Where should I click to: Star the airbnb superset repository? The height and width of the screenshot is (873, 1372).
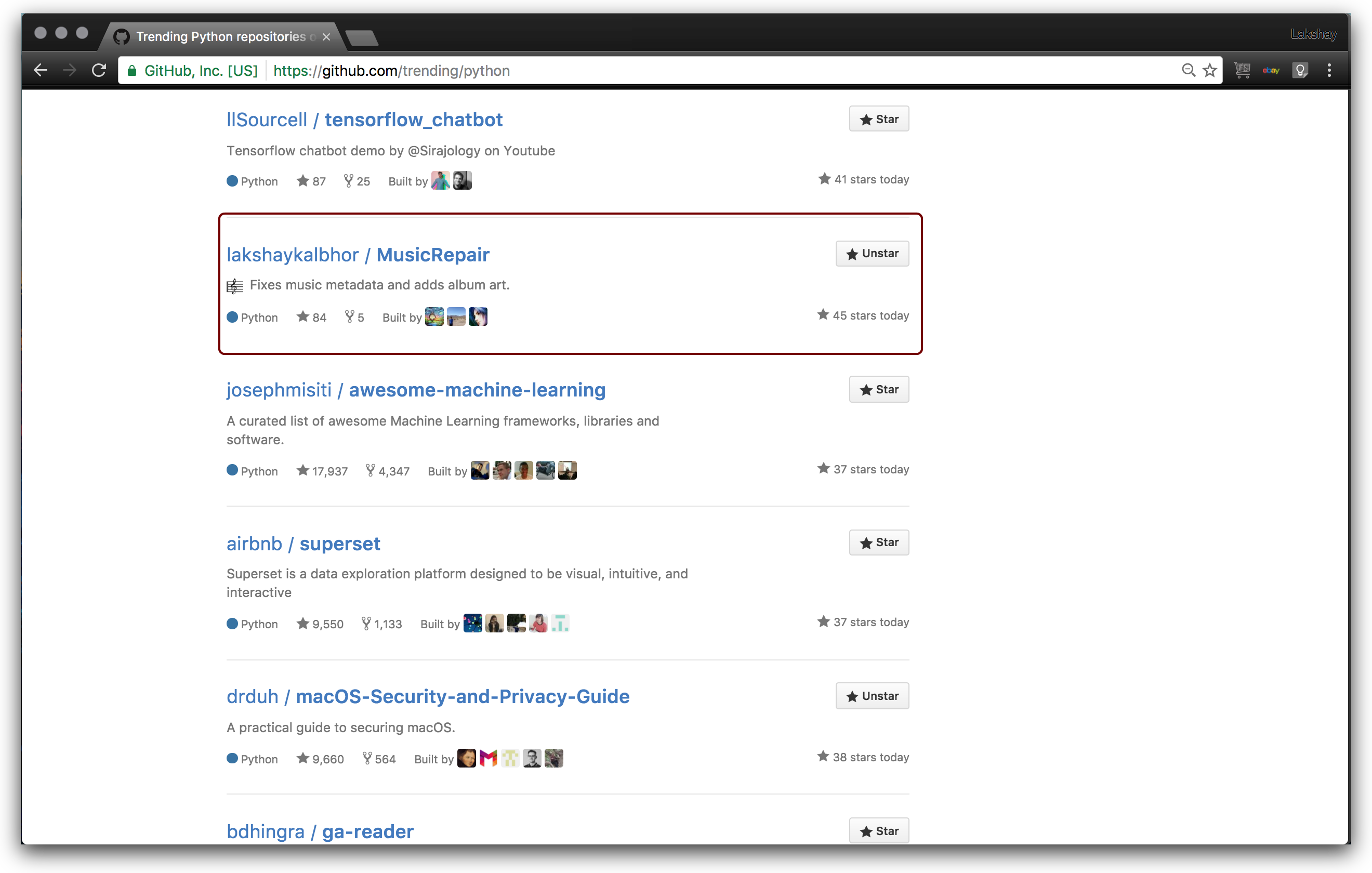[879, 543]
